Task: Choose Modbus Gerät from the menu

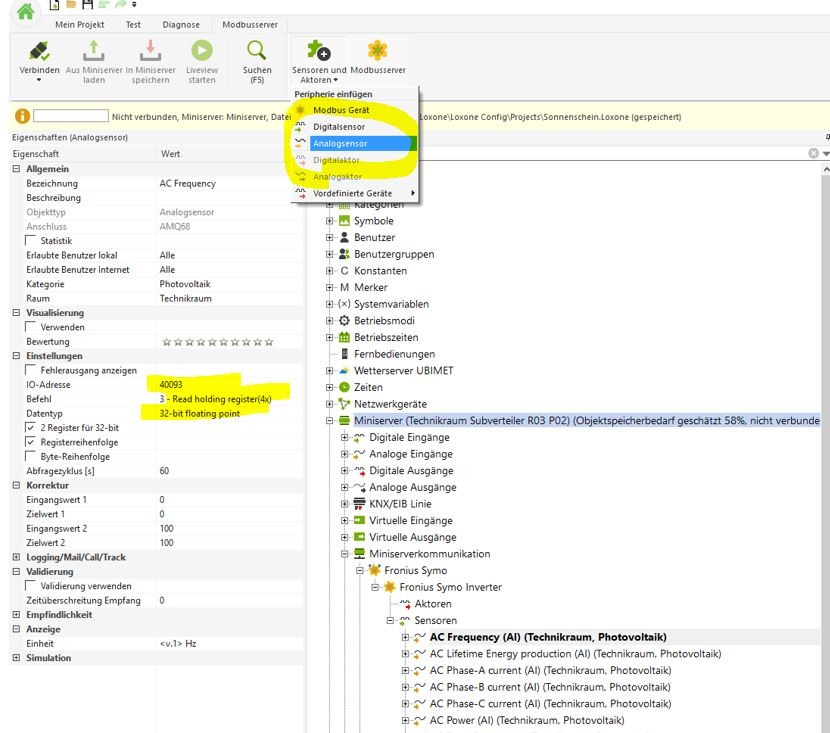Action: (355, 110)
